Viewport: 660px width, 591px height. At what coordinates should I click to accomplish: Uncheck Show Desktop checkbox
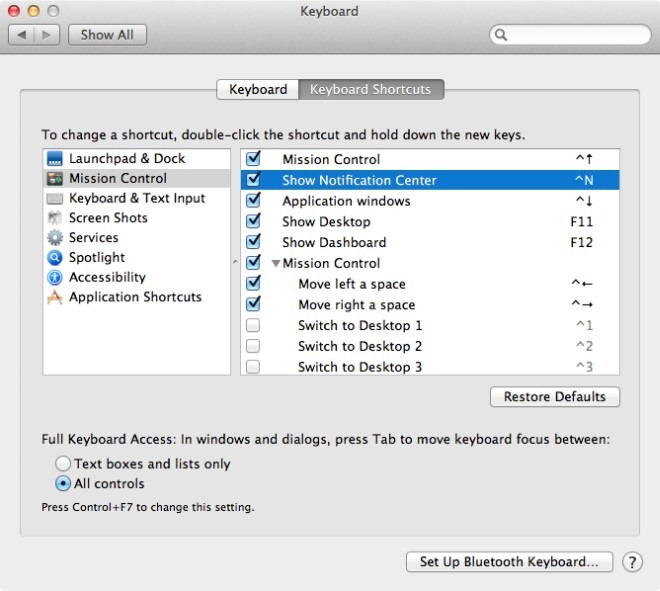[253, 221]
